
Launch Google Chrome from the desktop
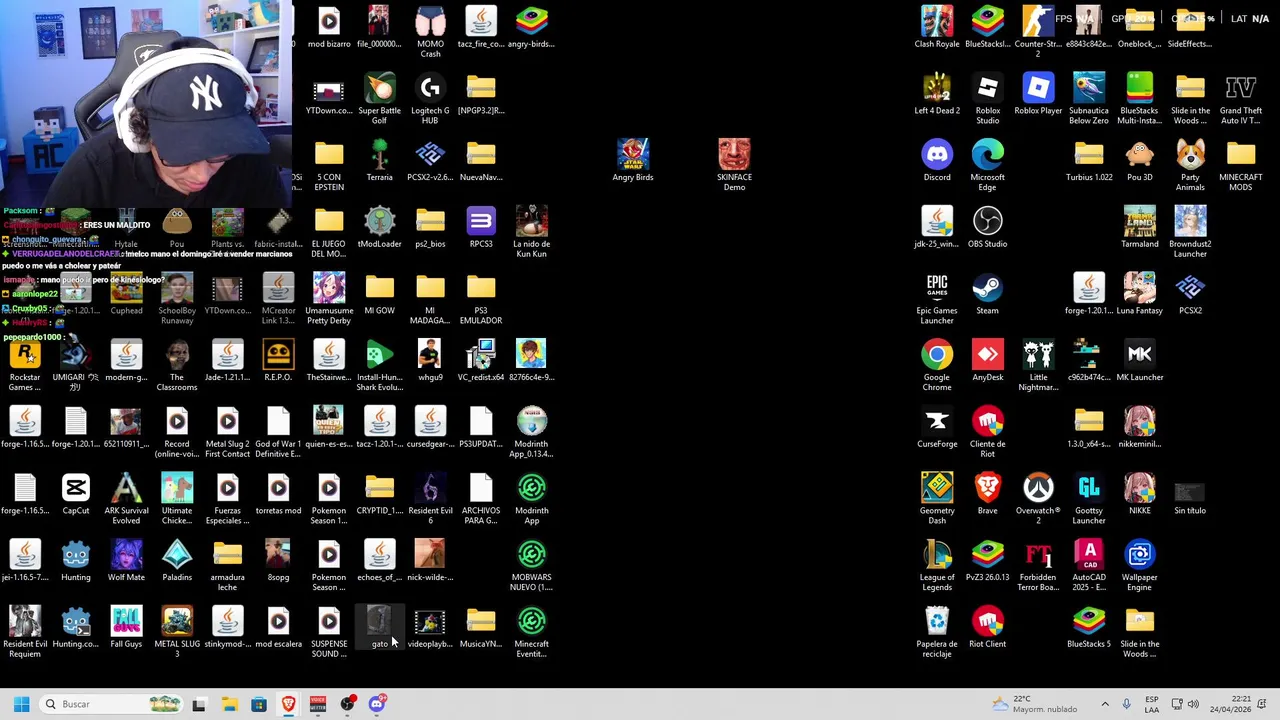point(937,365)
